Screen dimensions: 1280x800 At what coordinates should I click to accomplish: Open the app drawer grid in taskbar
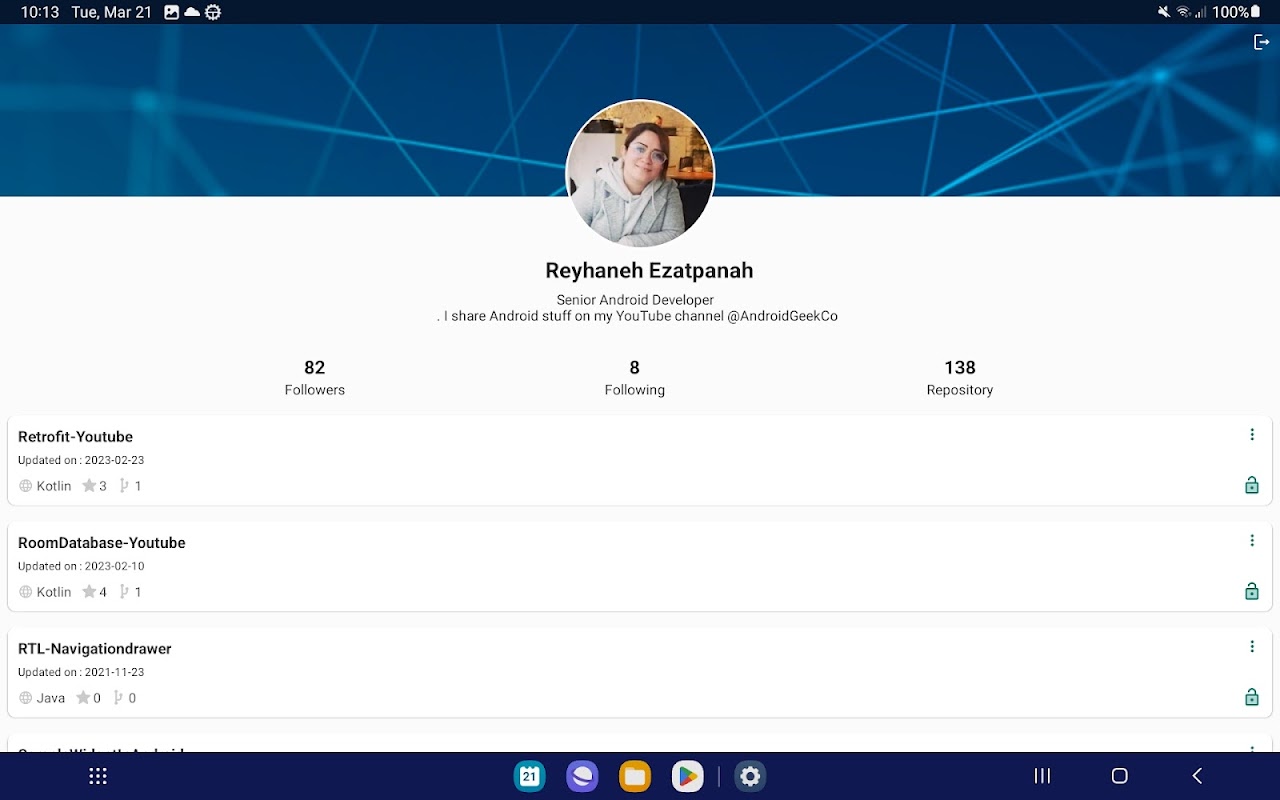point(98,776)
